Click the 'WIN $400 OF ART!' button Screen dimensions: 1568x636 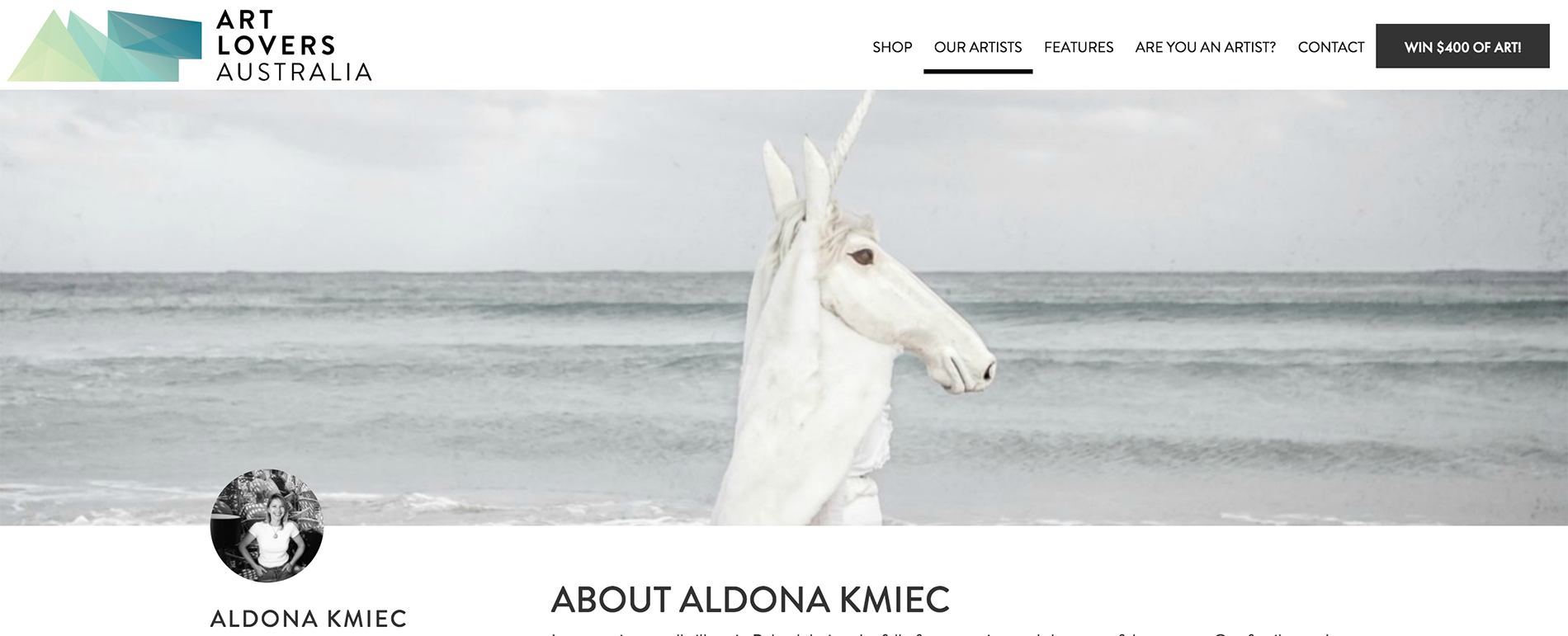1462,46
